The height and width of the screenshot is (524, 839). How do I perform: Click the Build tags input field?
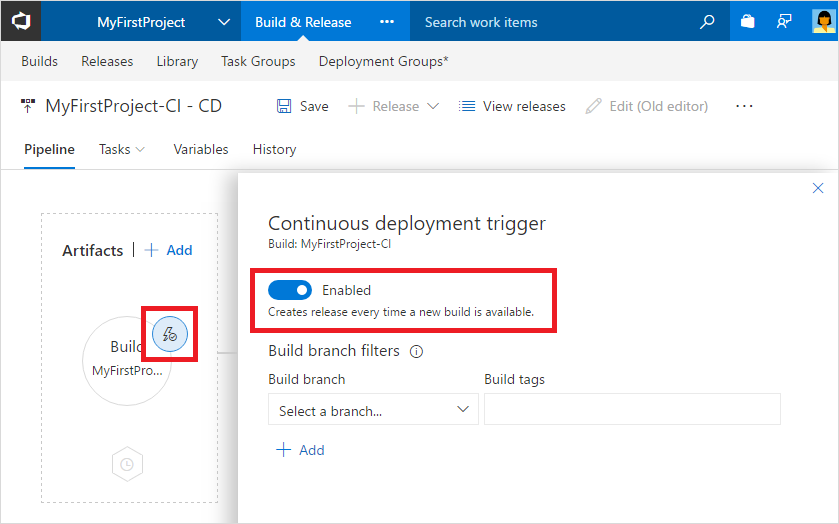(632, 410)
